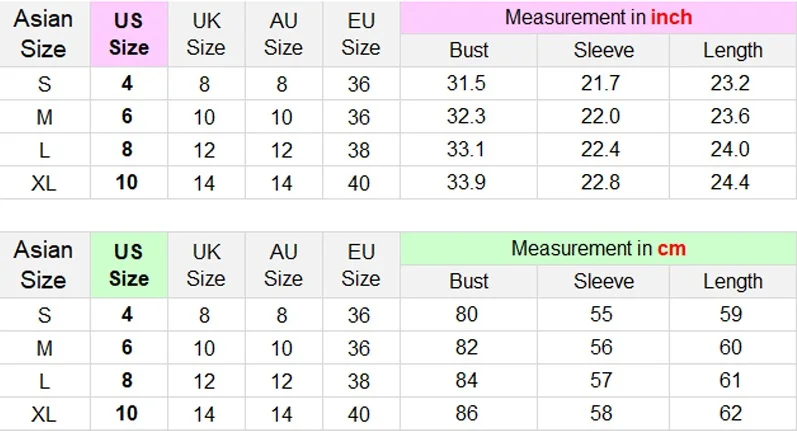Select the "Measurement in inch" header
This screenshot has height=431, width=797.
pyautogui.click(x=598, y=18)
